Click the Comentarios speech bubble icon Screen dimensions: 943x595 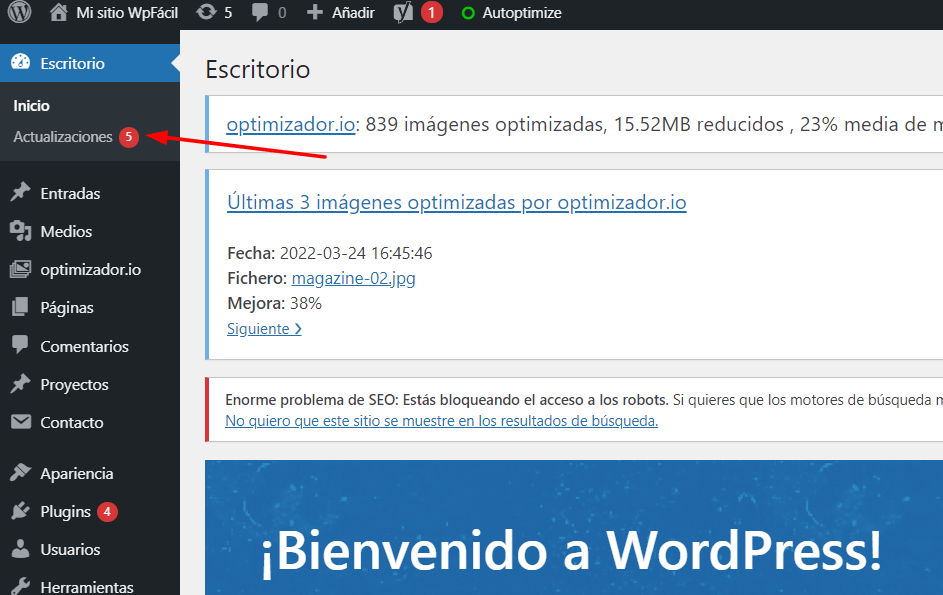(20, 345)
